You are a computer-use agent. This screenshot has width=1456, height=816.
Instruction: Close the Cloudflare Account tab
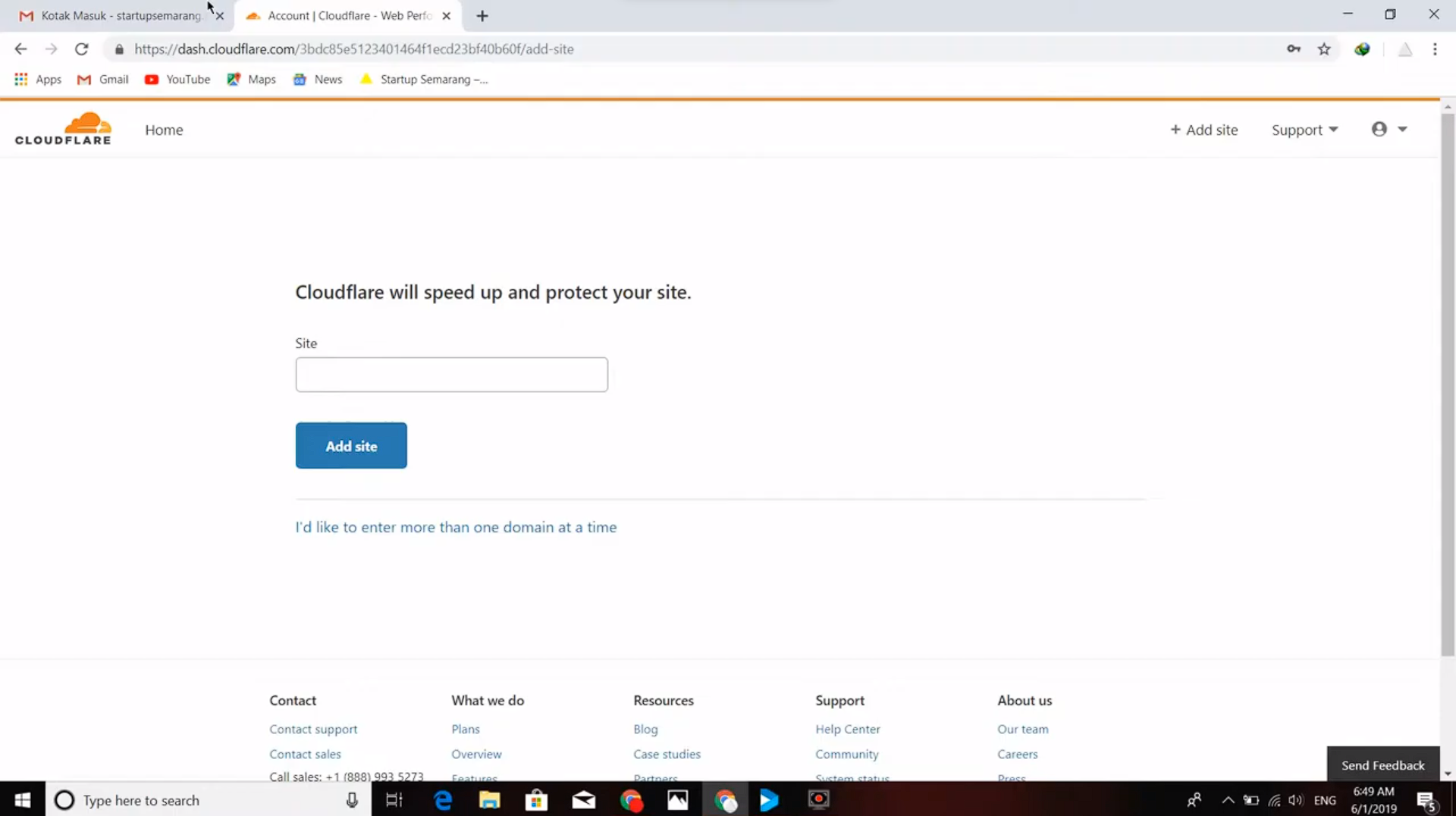click(447, 15)
